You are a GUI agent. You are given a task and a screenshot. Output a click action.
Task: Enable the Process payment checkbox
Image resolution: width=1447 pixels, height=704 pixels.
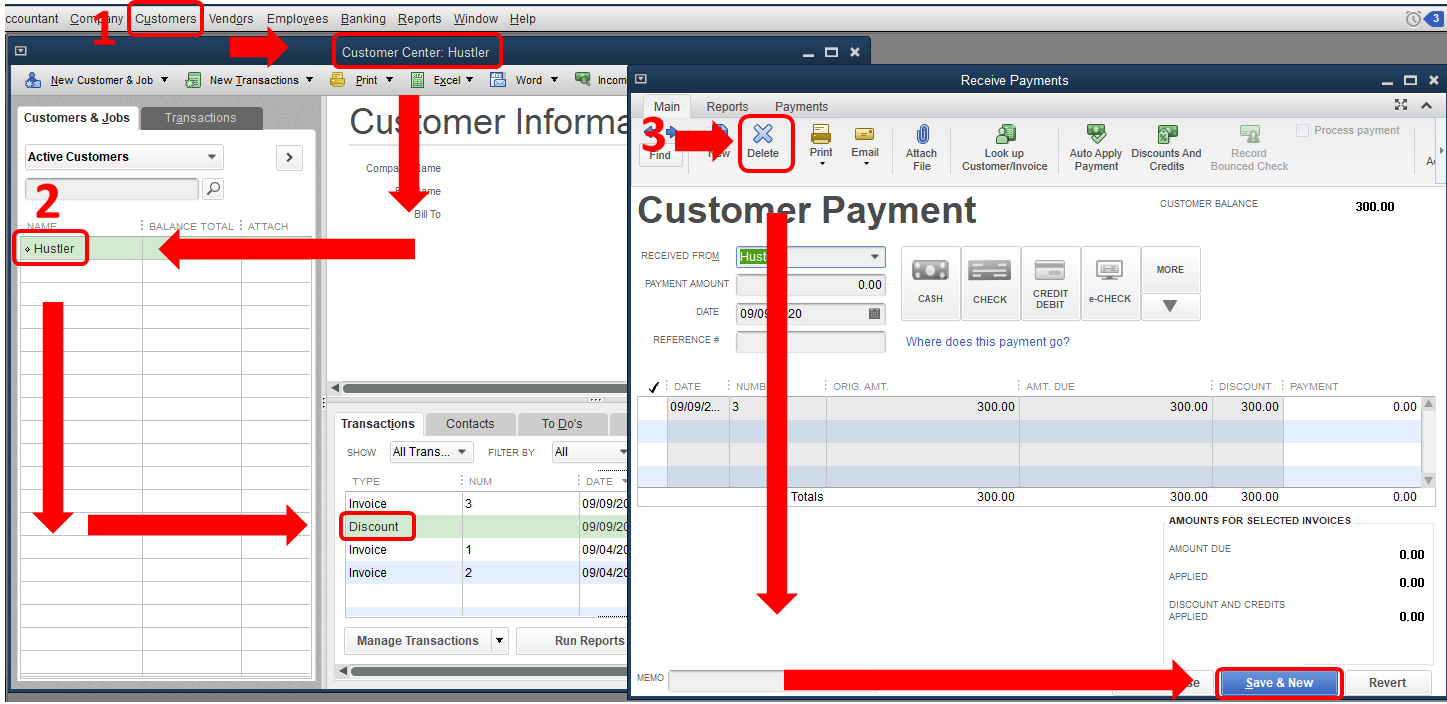point(1301,129)
